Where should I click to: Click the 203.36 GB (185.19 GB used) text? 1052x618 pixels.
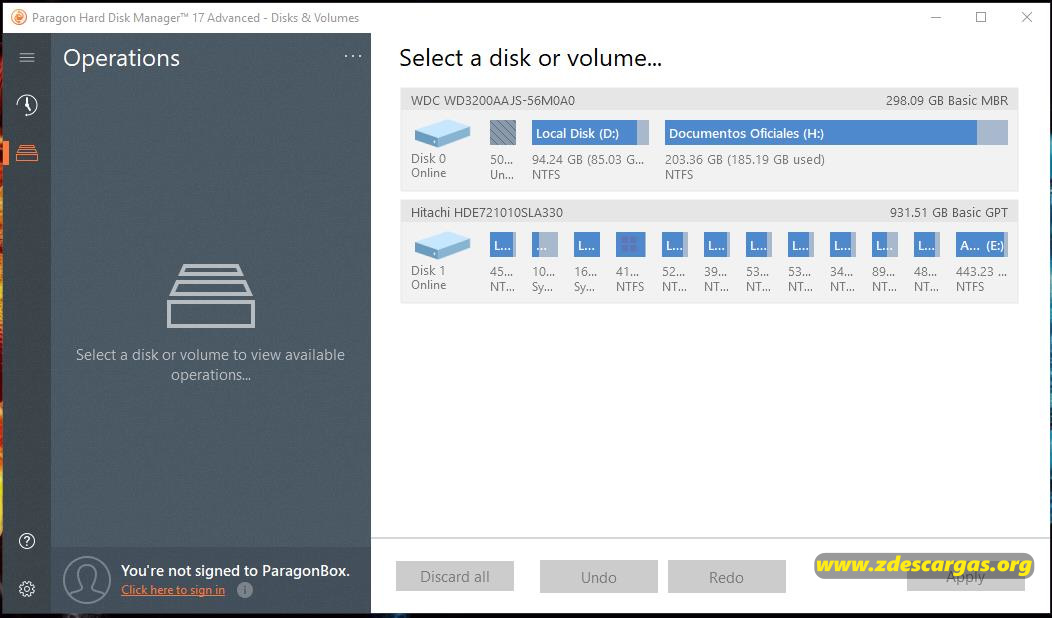point(745,160)
